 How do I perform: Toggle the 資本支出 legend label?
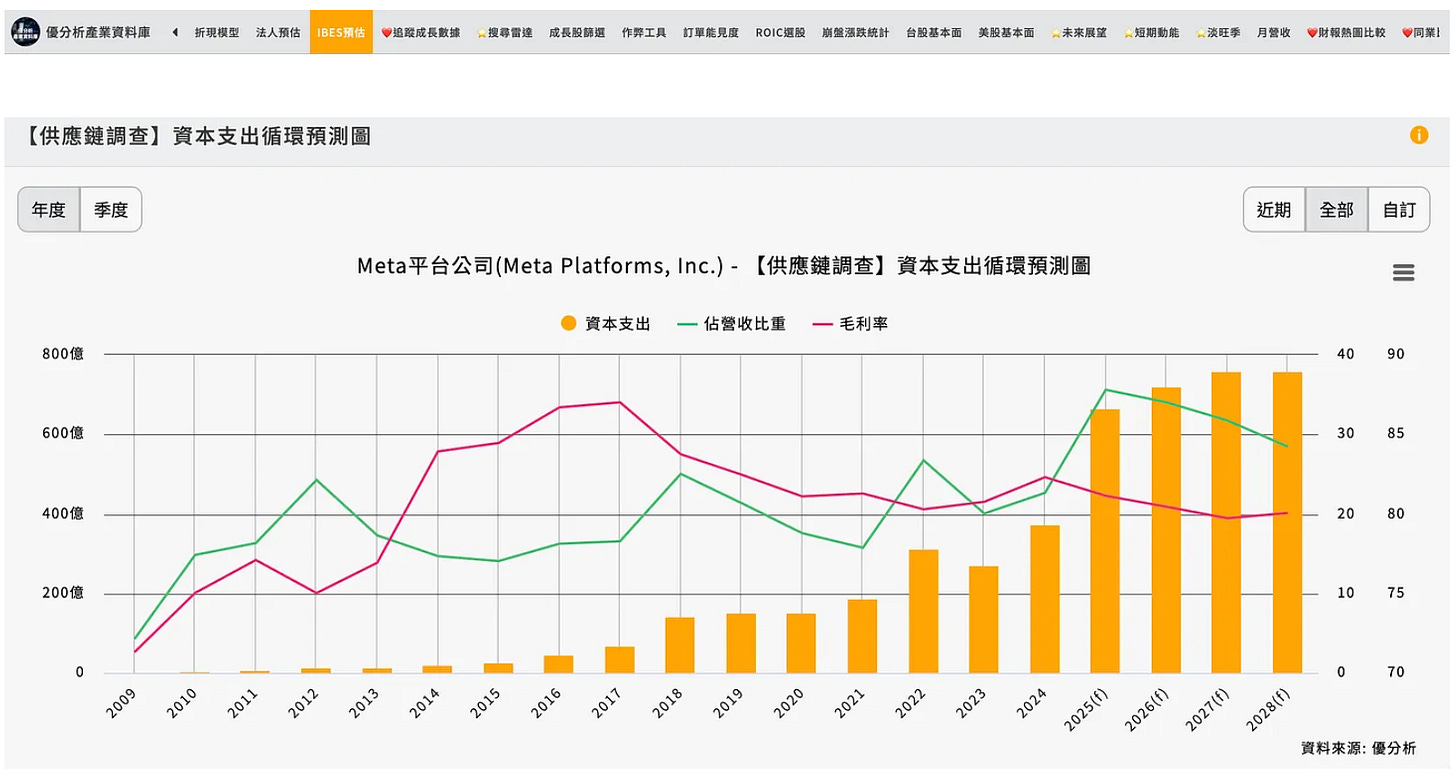pos(618,324)
